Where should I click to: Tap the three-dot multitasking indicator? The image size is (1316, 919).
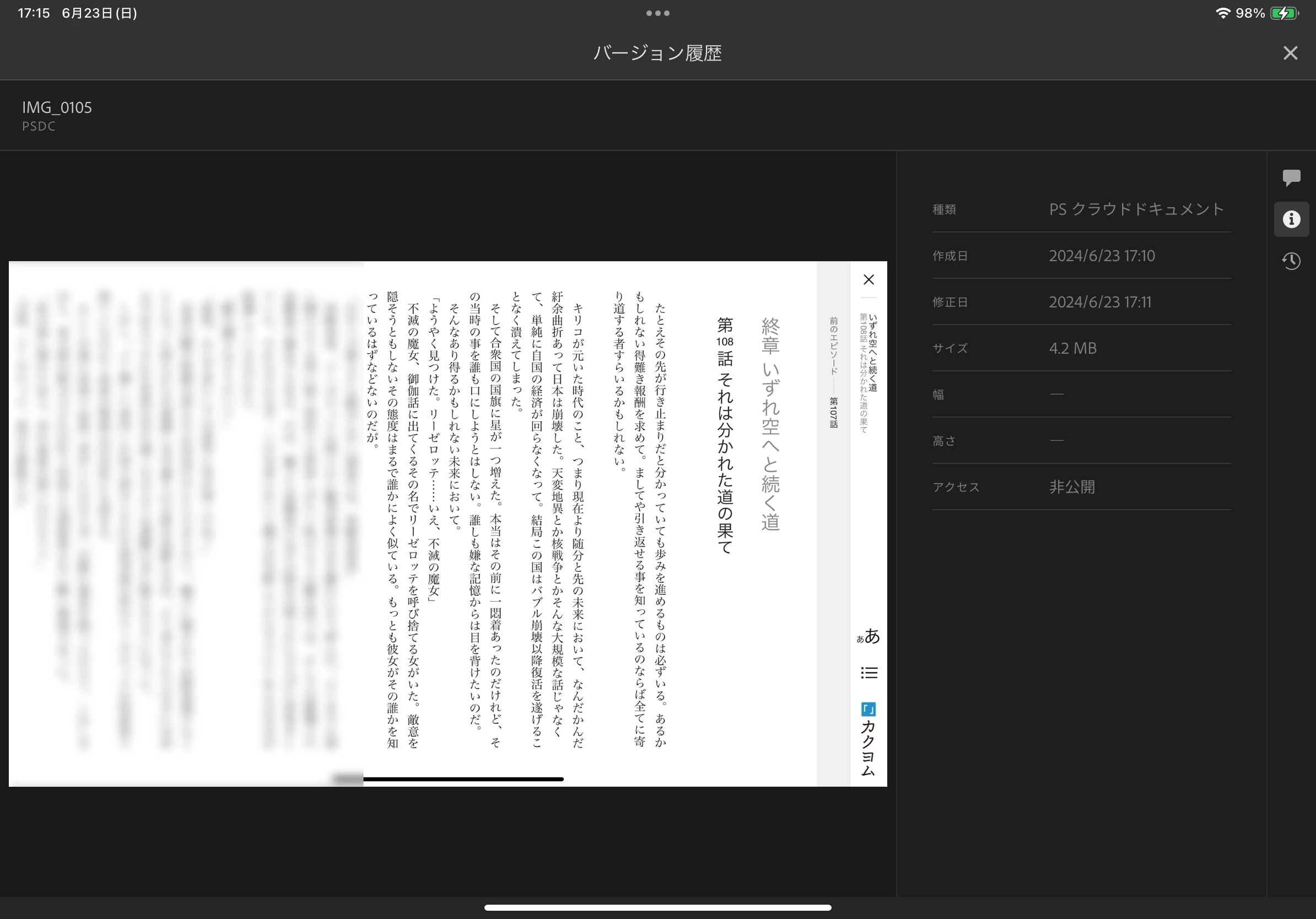657,13
